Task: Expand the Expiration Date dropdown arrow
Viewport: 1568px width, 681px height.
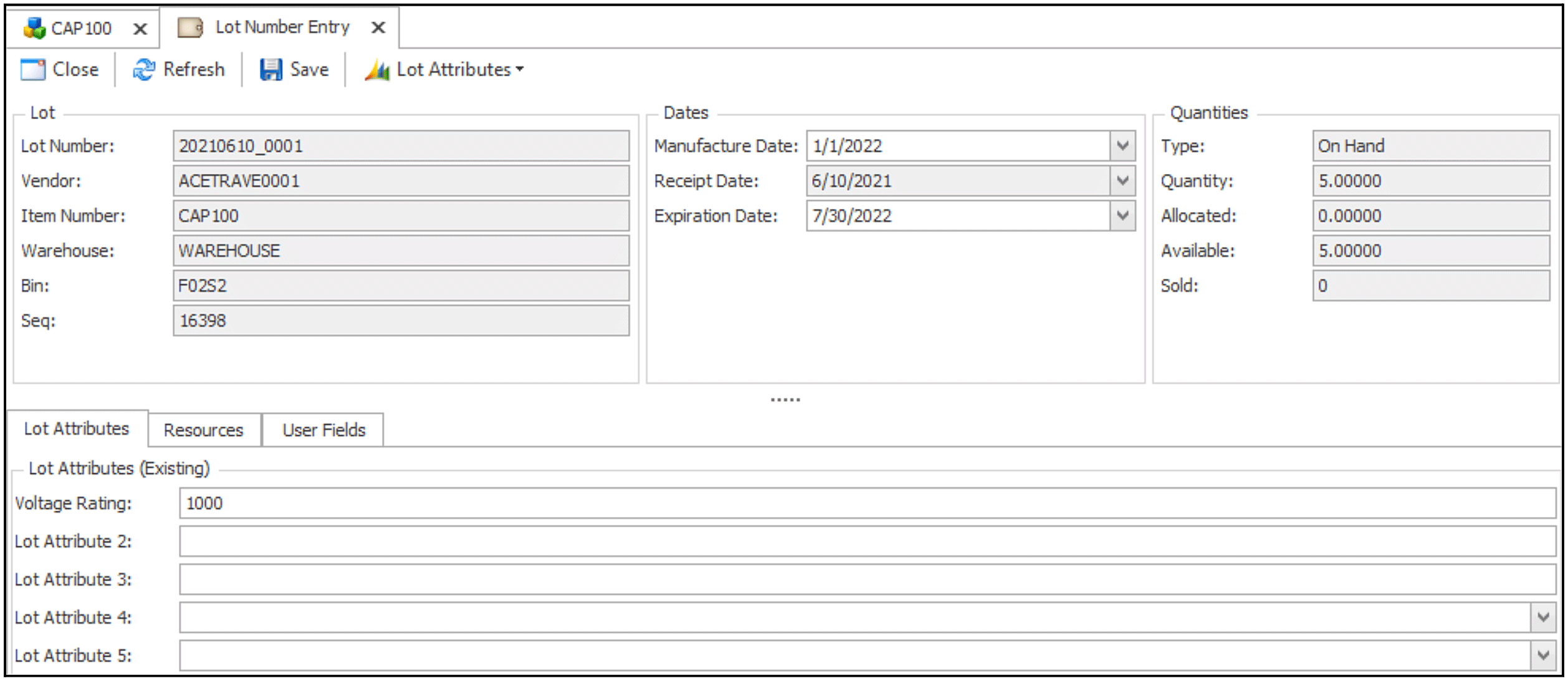Action: [x=1122, y=216]
